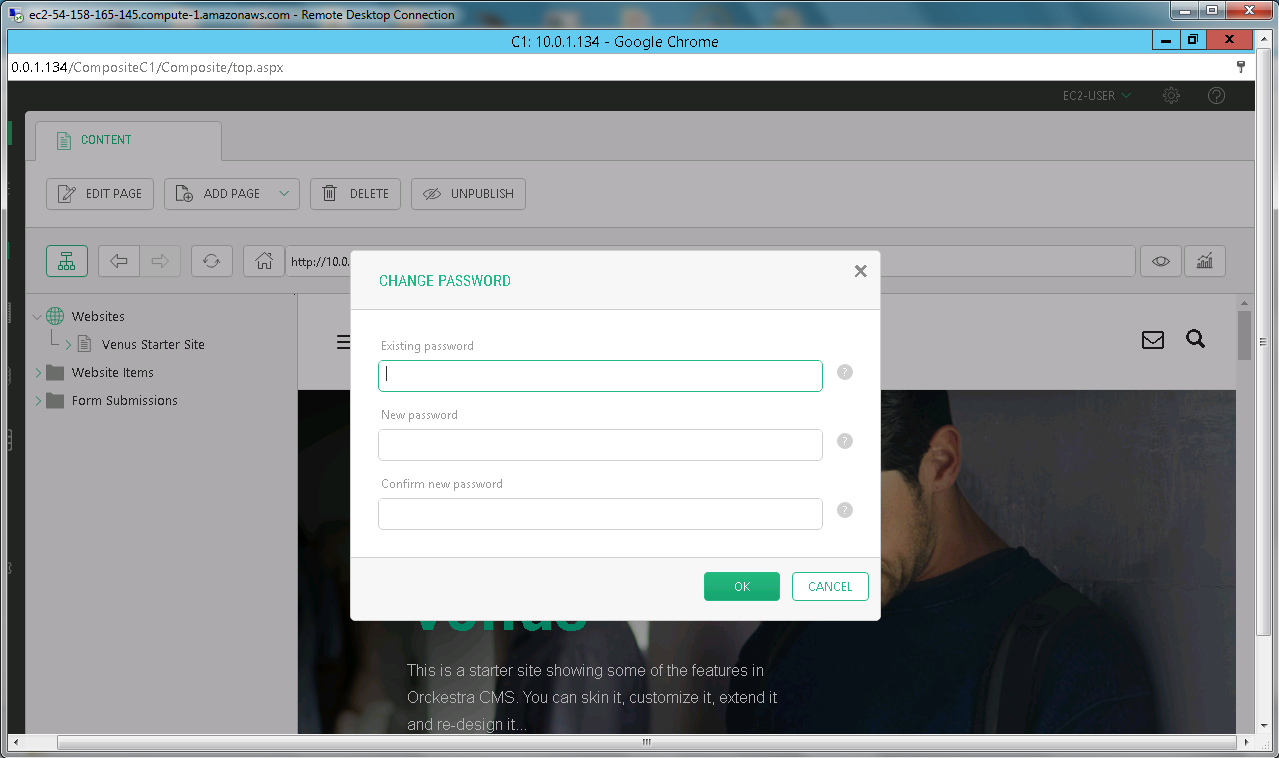Viewport: 1279px width, 758px height.
Task: Toggle the site tree structure view icon
Action: point(67,261)
